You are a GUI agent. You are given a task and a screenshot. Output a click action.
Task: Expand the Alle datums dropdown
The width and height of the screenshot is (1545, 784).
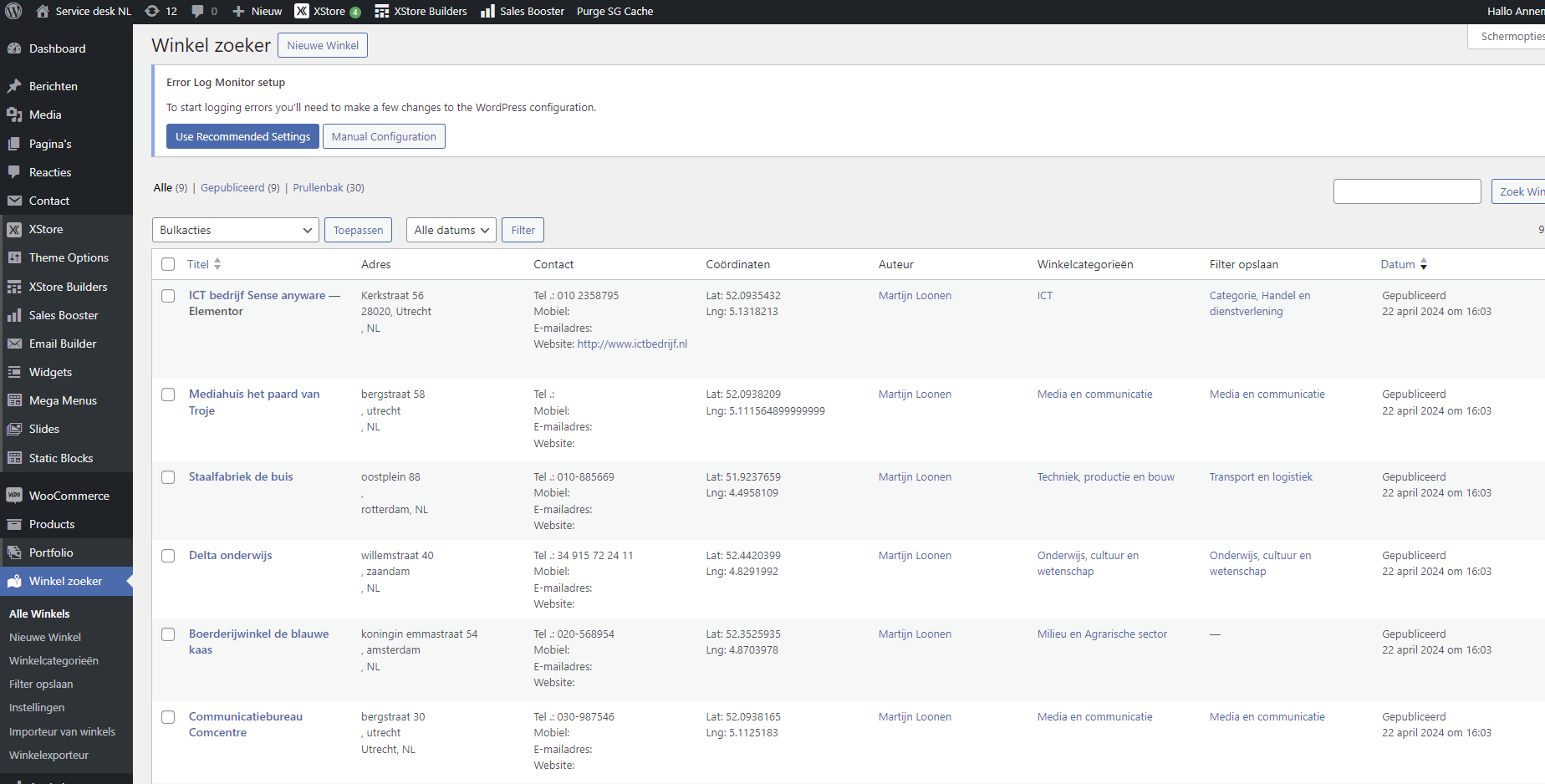point(451,230)
